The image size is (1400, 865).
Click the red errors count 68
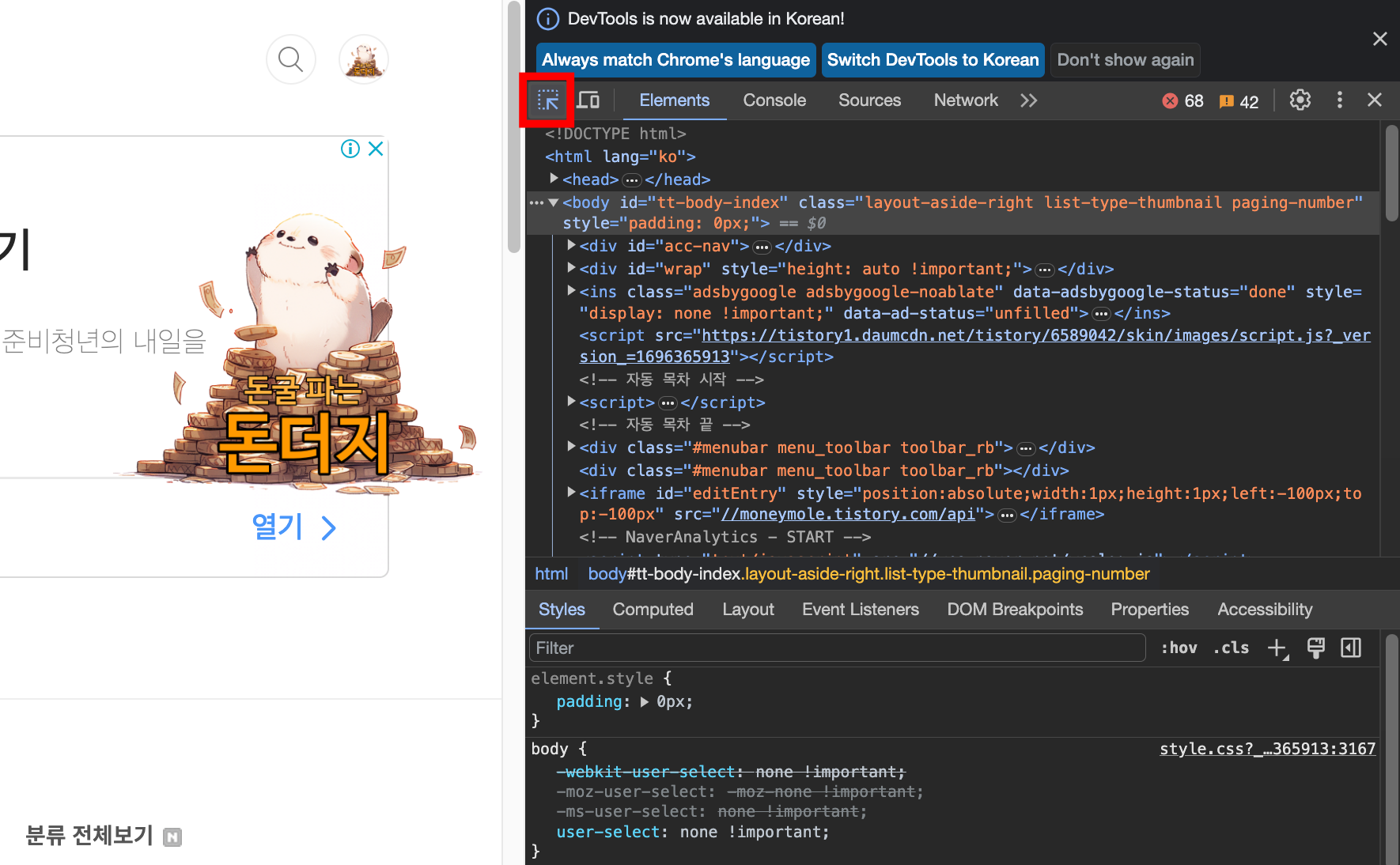(1182, 101)
